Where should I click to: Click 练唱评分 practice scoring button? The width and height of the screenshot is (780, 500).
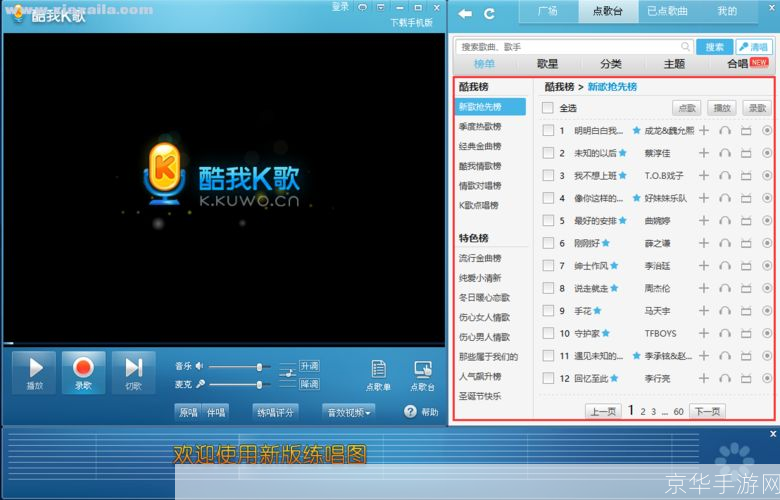coord(276,412)
